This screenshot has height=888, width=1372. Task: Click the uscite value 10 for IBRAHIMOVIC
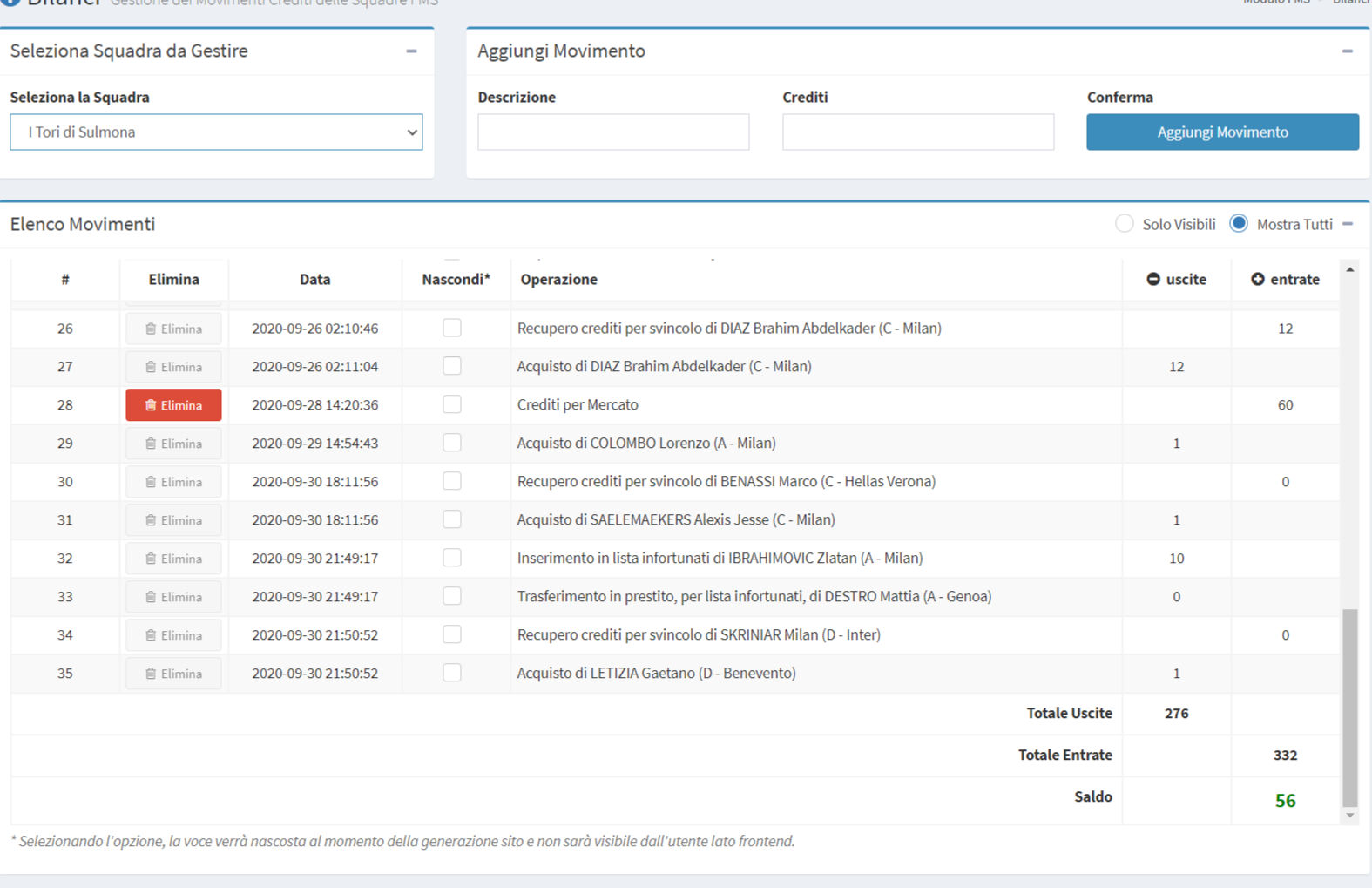1176,559
